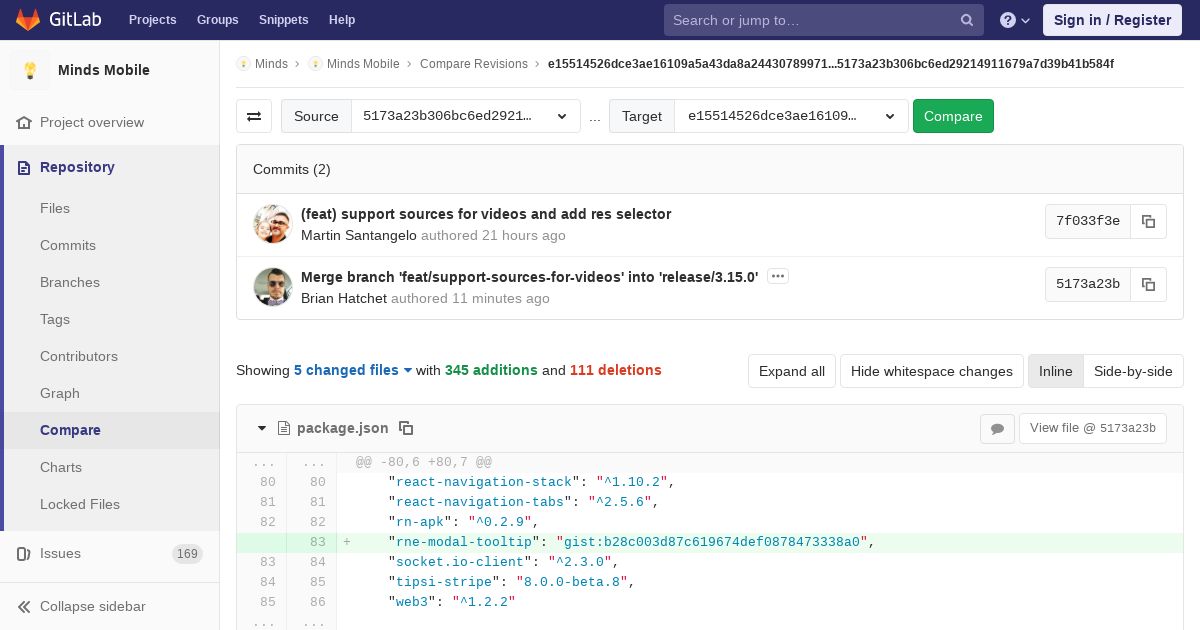
Task: Expand the merge commit description ellipsis
Action: pyautogui.click(x=778, y=276)
